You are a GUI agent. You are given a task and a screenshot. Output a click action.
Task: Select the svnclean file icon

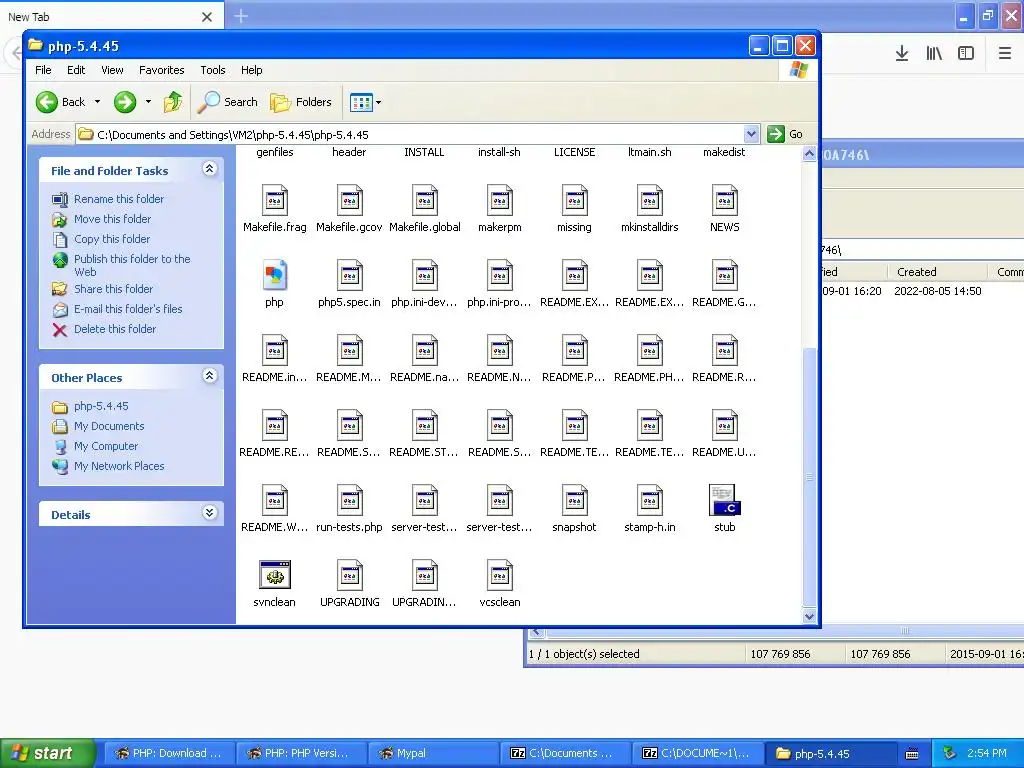[274, 575]
